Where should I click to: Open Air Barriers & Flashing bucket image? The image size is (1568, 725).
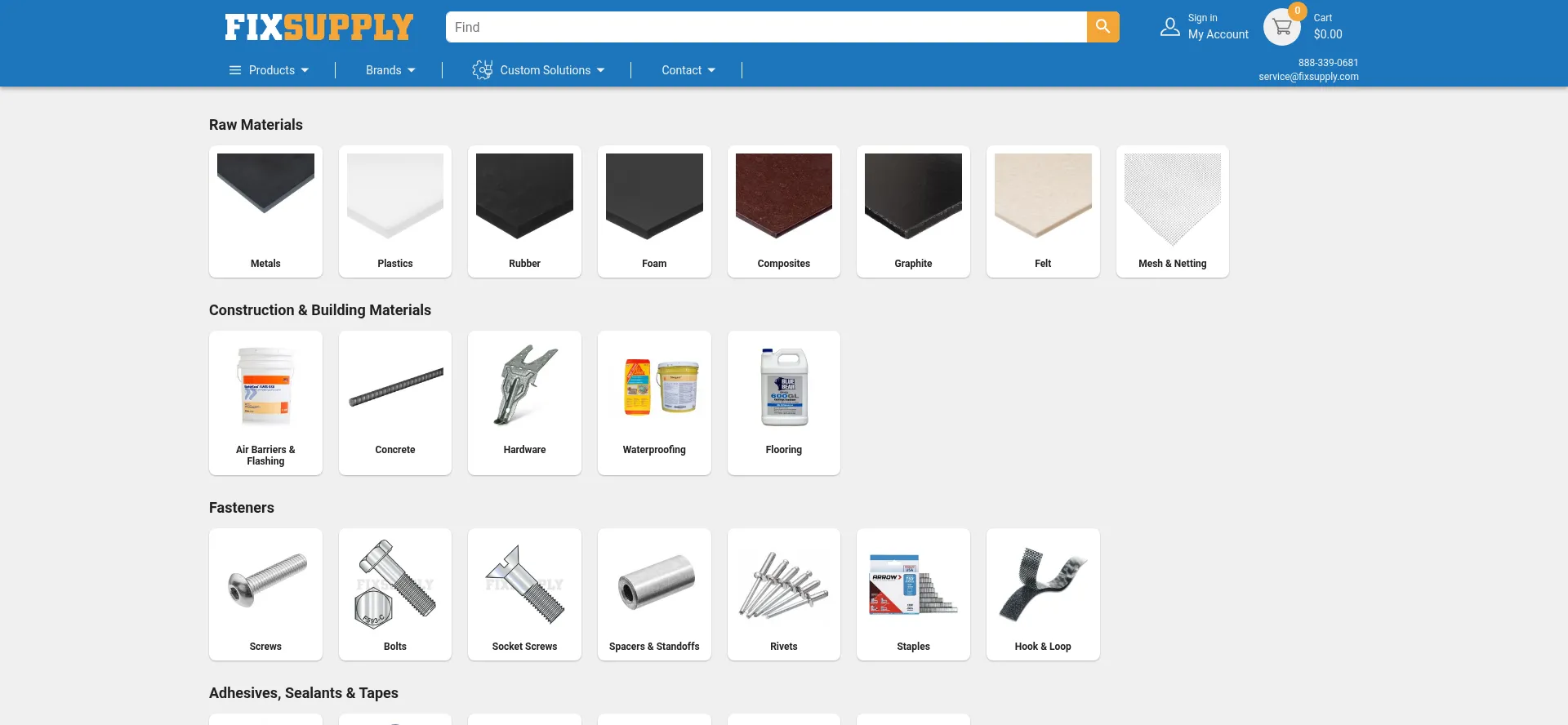pyautogui.click(x=265, y=385)
